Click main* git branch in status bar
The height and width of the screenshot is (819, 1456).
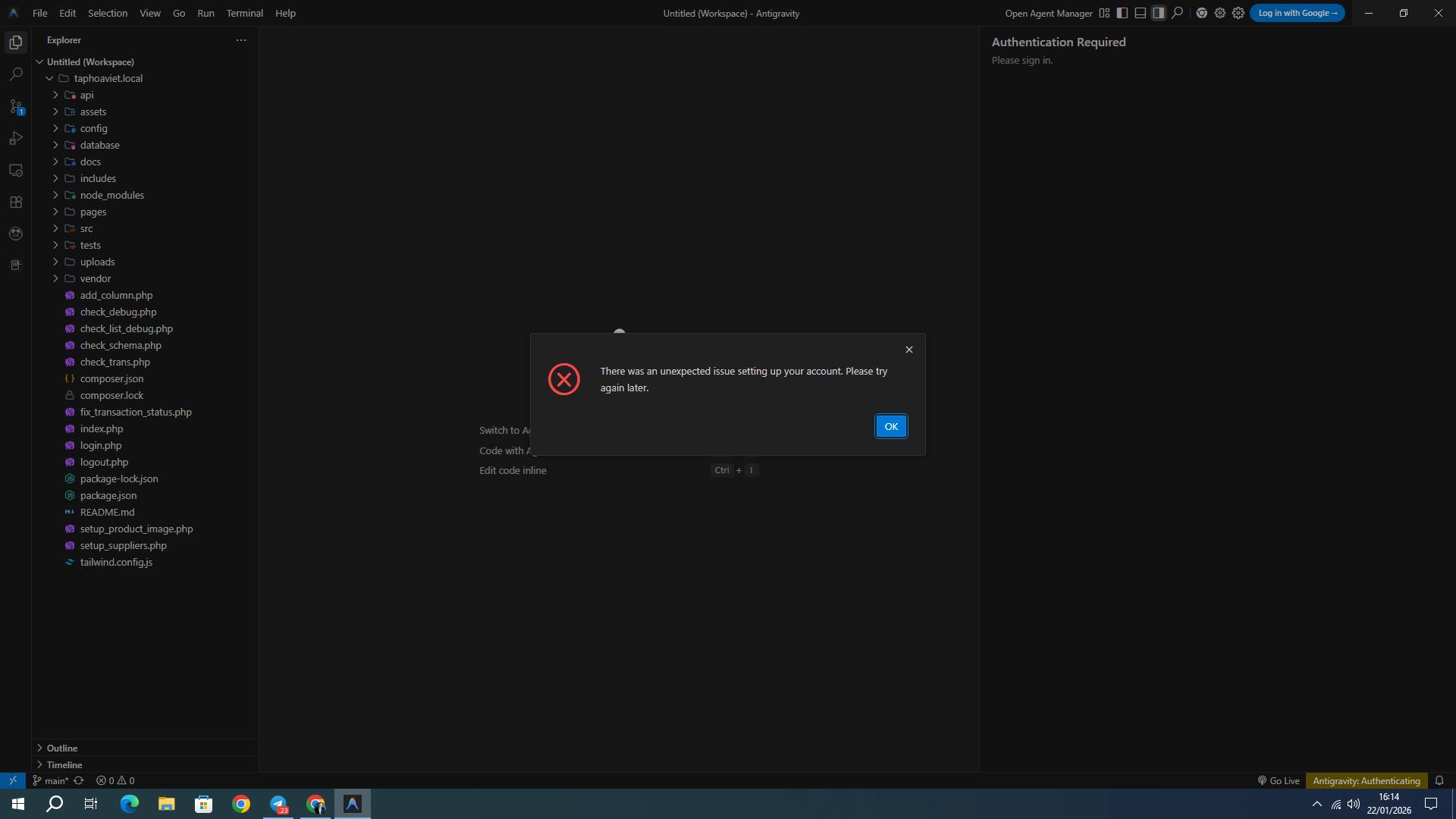pyautogui.click(x=51, y=780)
